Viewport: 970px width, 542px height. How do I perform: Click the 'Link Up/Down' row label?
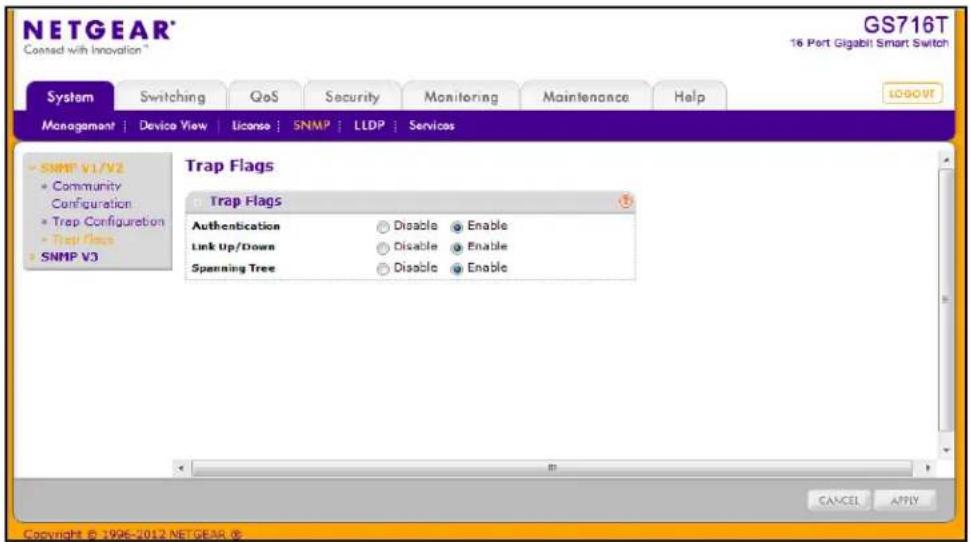[233, 247]
